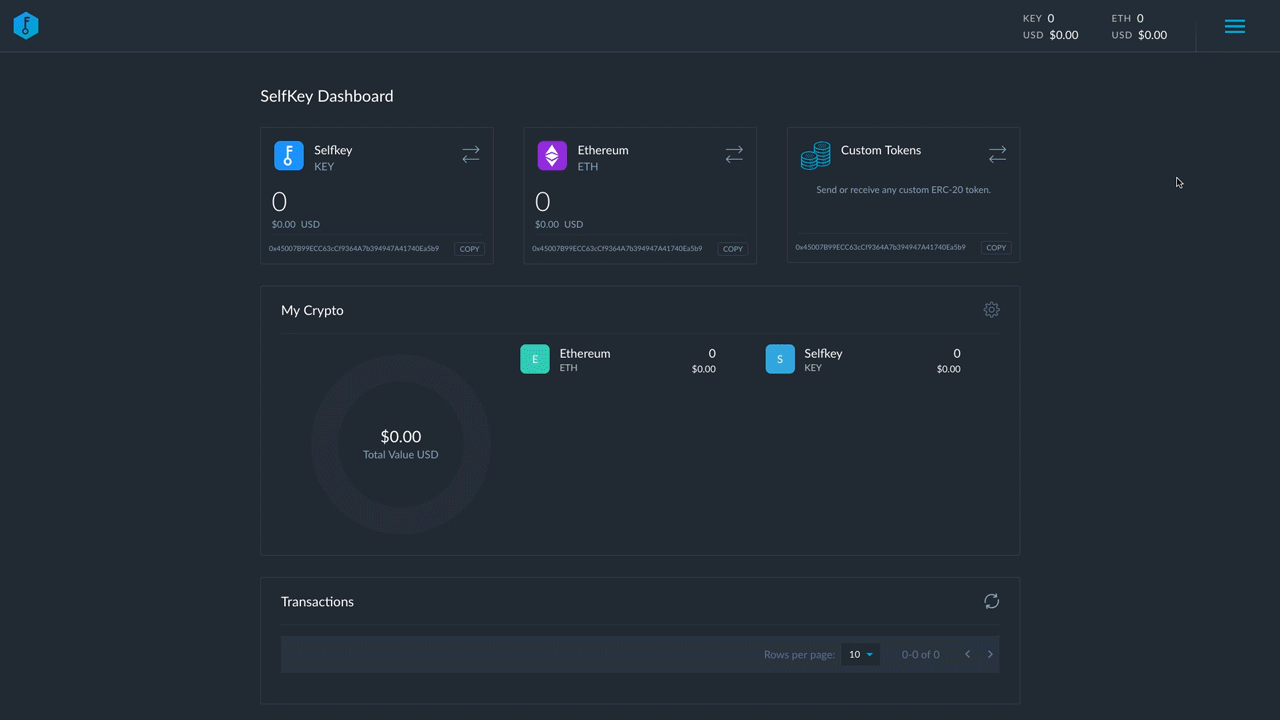Screen dimensions: 1280x720
Task: Click the green E Ethereum badge
Action: coord(535,359)
